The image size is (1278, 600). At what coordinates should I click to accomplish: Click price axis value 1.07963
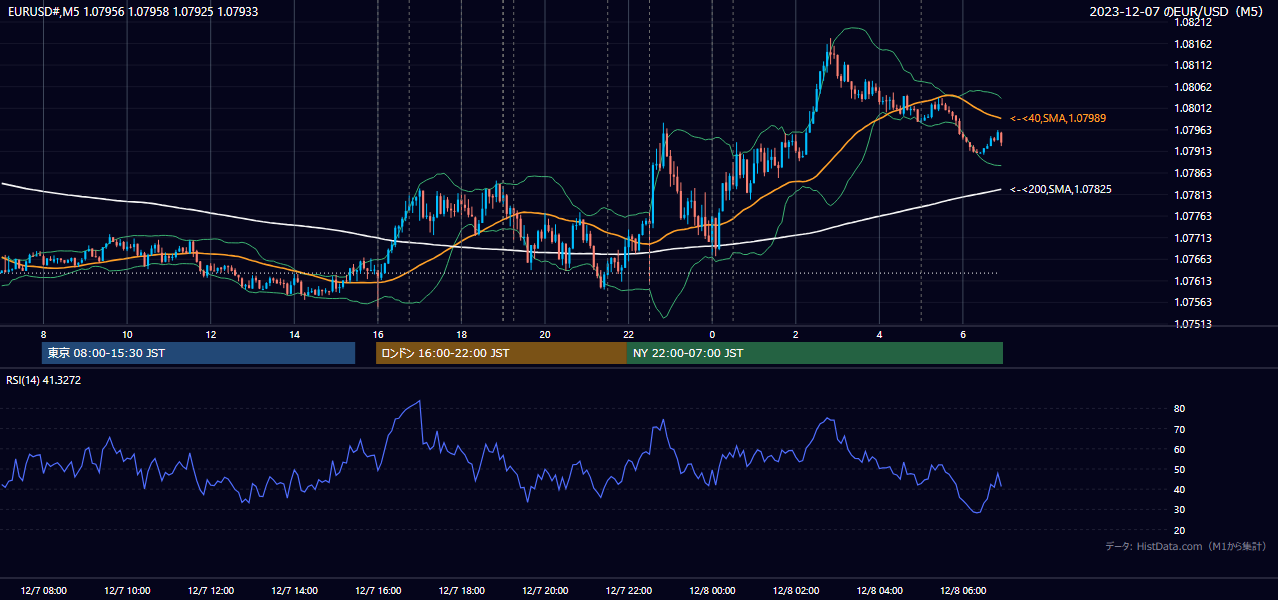(x=1192, y=130)
